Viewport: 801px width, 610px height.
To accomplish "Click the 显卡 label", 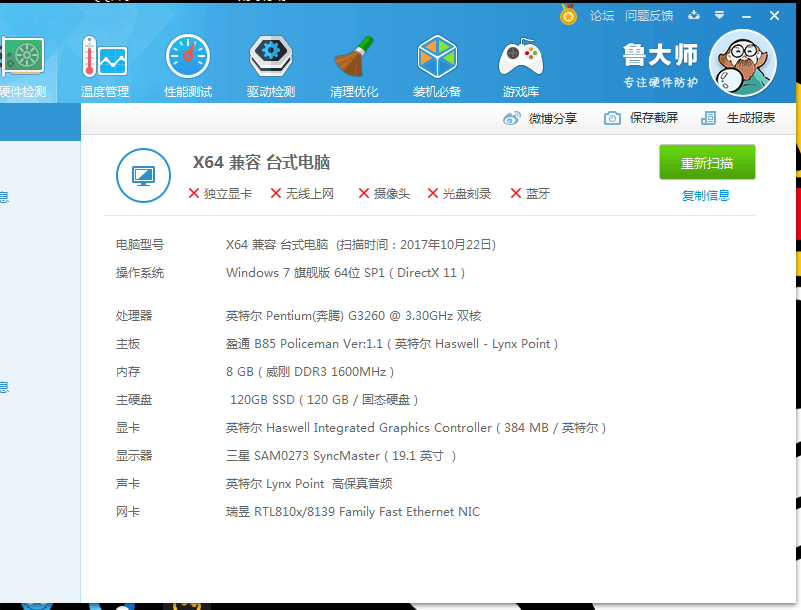I will pos(128,428).
